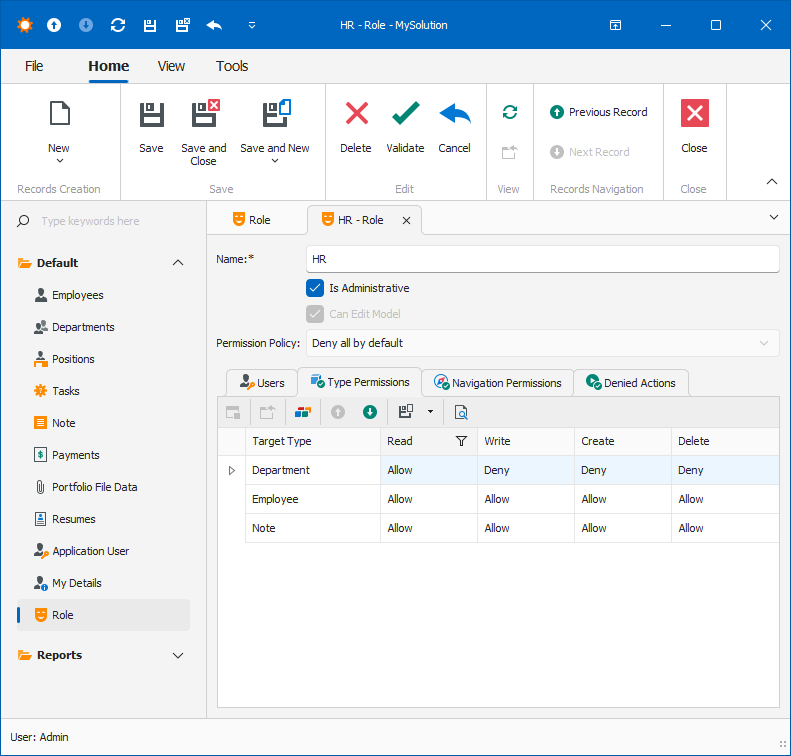Click grid toolbar gray up arrow
Viewport: 791px width, 756px height.
click(338, 413)
